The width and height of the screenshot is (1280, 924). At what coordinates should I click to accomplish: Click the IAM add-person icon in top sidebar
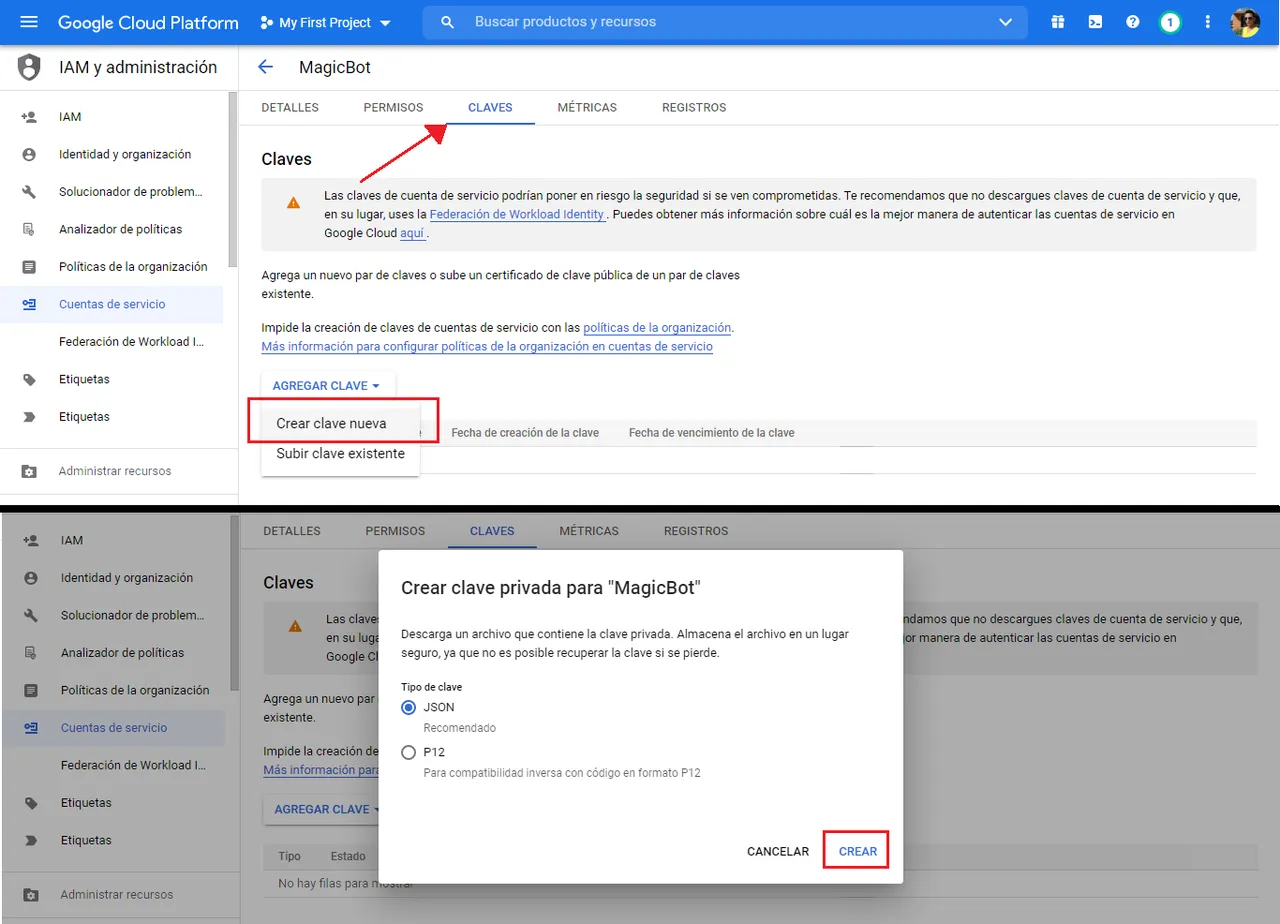click(29, 117)
